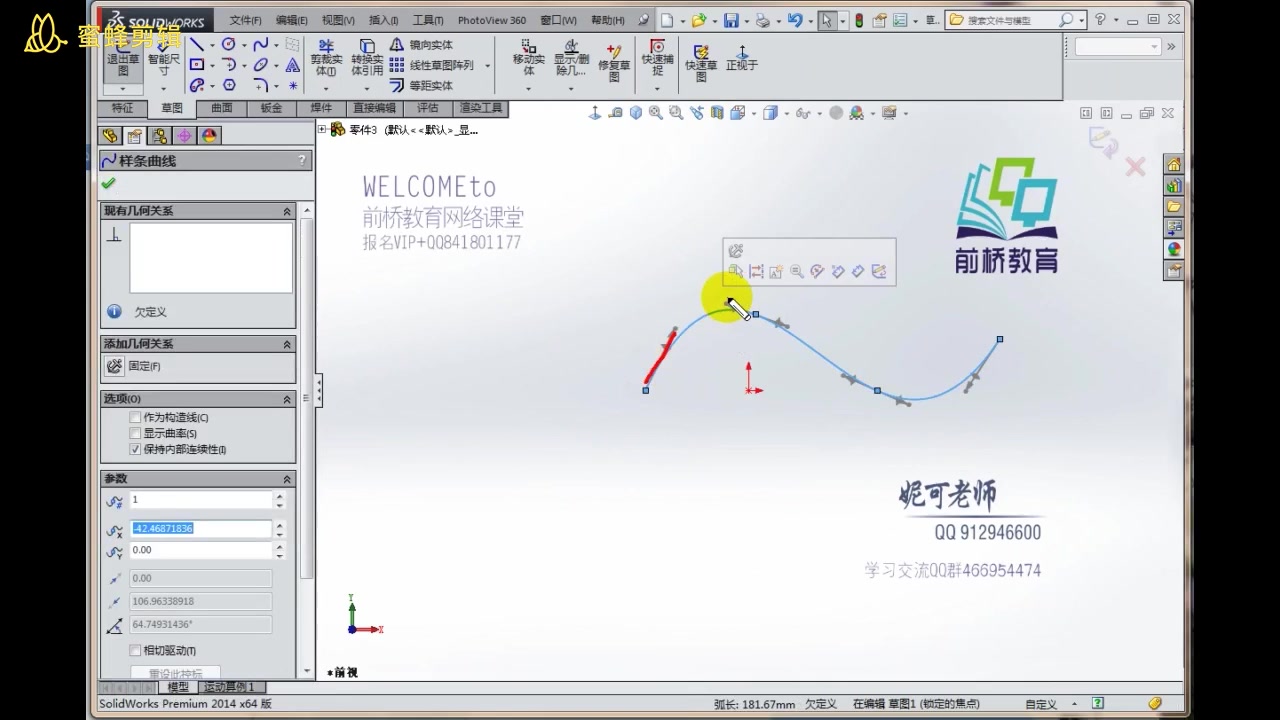Open the Zoom to Fit icon
1280x720 pixels.
(x=656, y=112)
